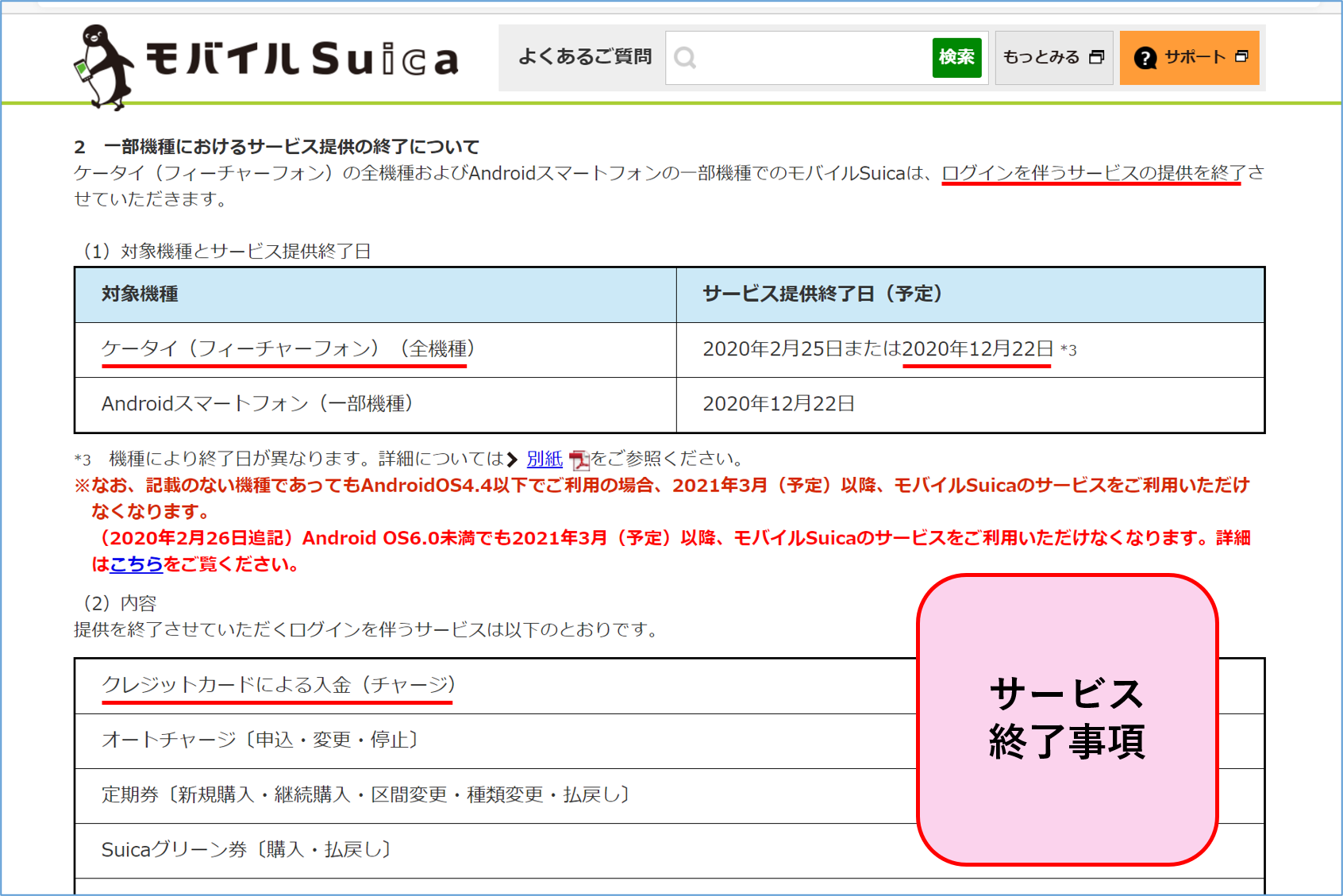1343x896 pixels.
Task: Click the heading 一部機種におけるサービス提供の終了について
Action: pos(291,147)
